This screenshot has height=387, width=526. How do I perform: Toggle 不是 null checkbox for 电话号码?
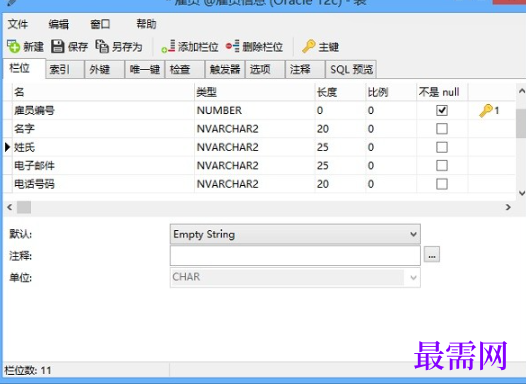point(441,184)
